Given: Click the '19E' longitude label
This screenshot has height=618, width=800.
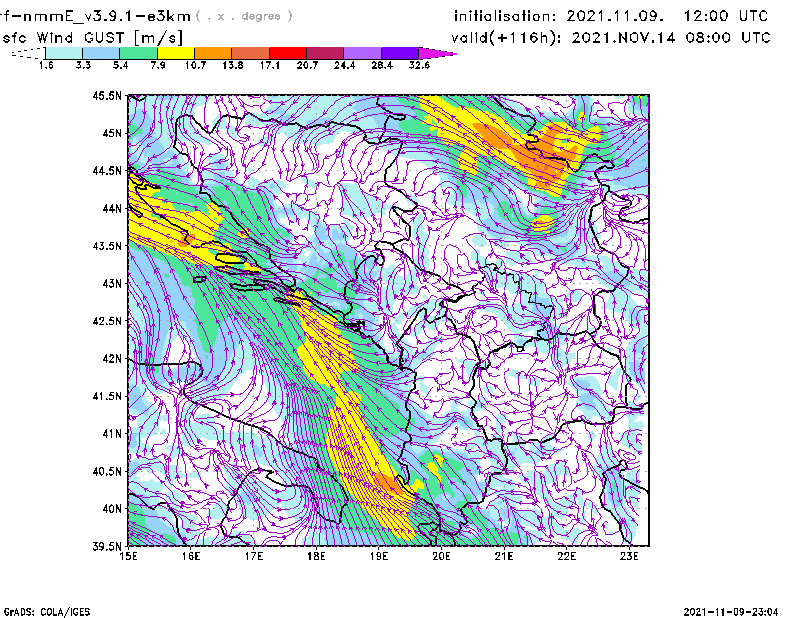Looking at the screenshot, I should click(x=379, y=556).
